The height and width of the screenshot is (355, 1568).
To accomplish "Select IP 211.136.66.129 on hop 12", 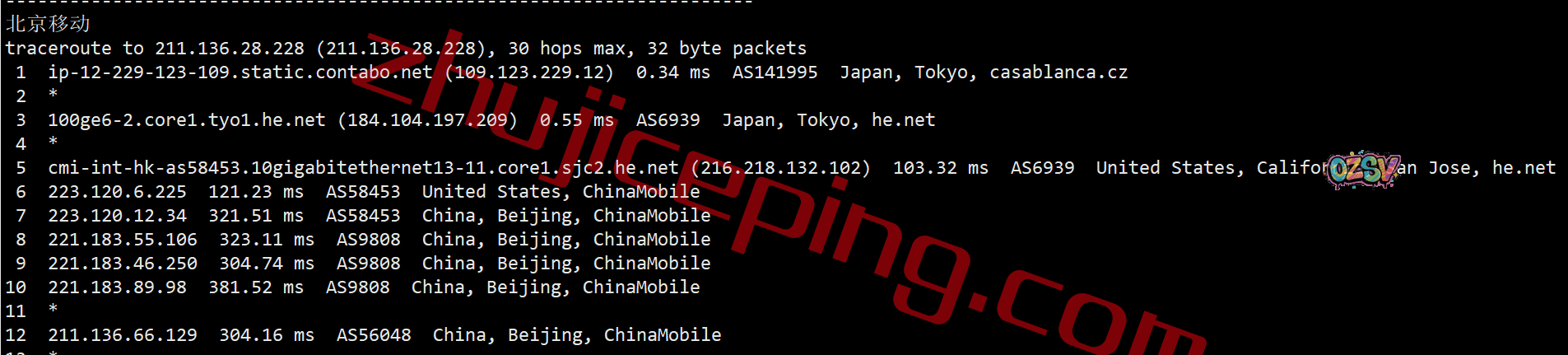I will tap(123, 335).
